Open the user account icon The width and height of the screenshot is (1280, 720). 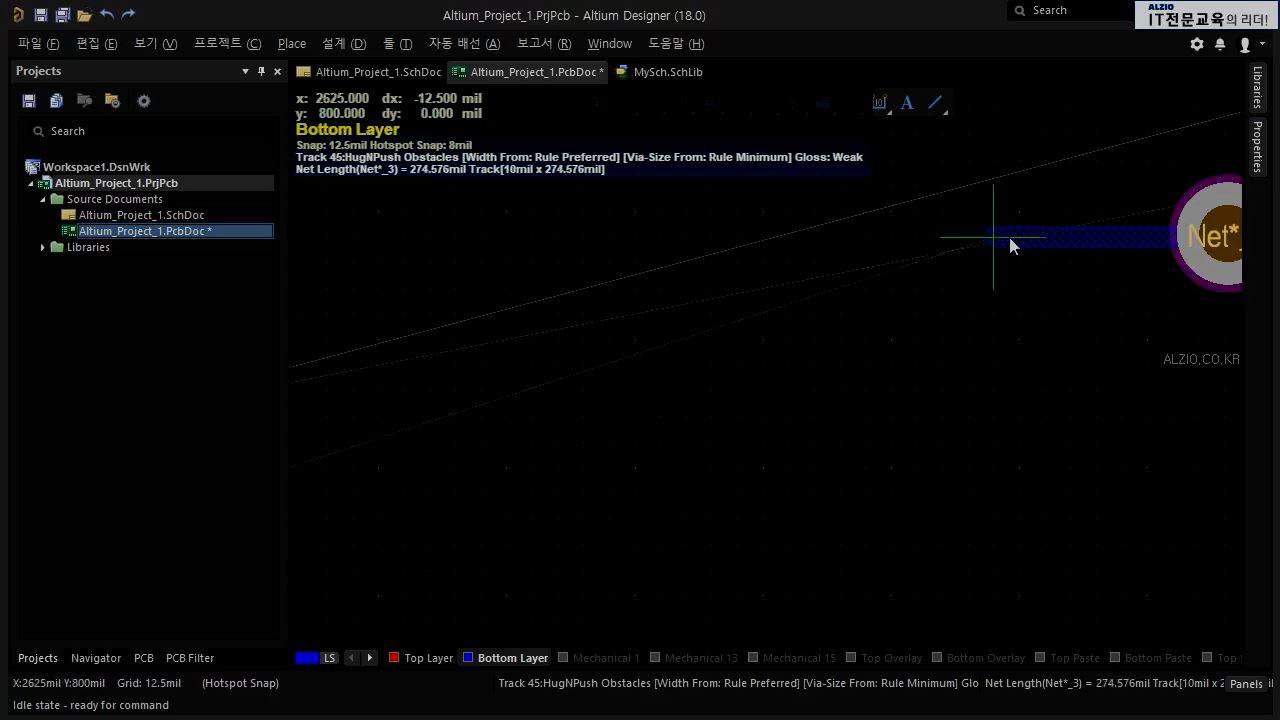(1245, 44)
